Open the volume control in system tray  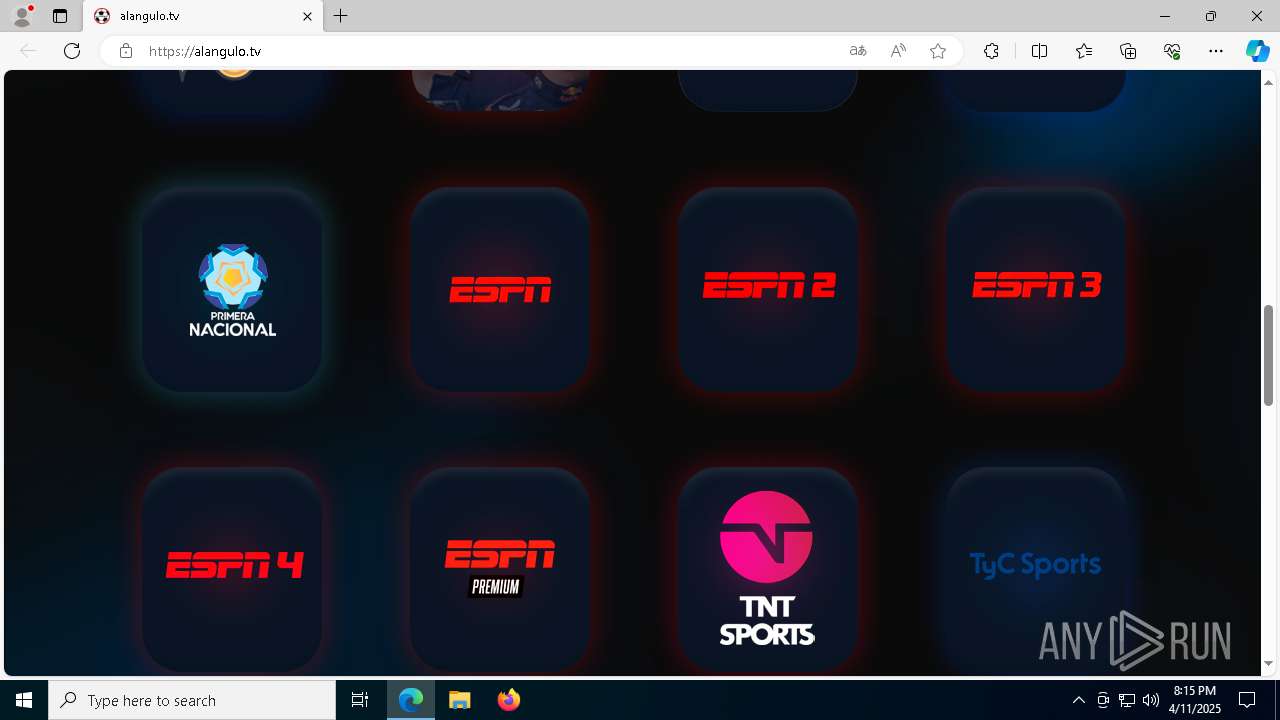tap(1150, 700)
